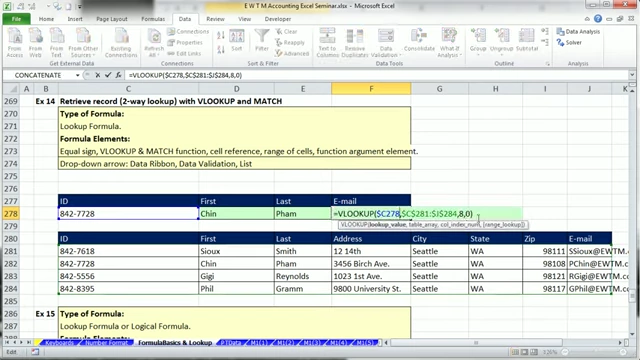Image resolution: width=640 pixels, height=360 pixels.
Task: Adjust the zoom slider
Action: (594, 352)
